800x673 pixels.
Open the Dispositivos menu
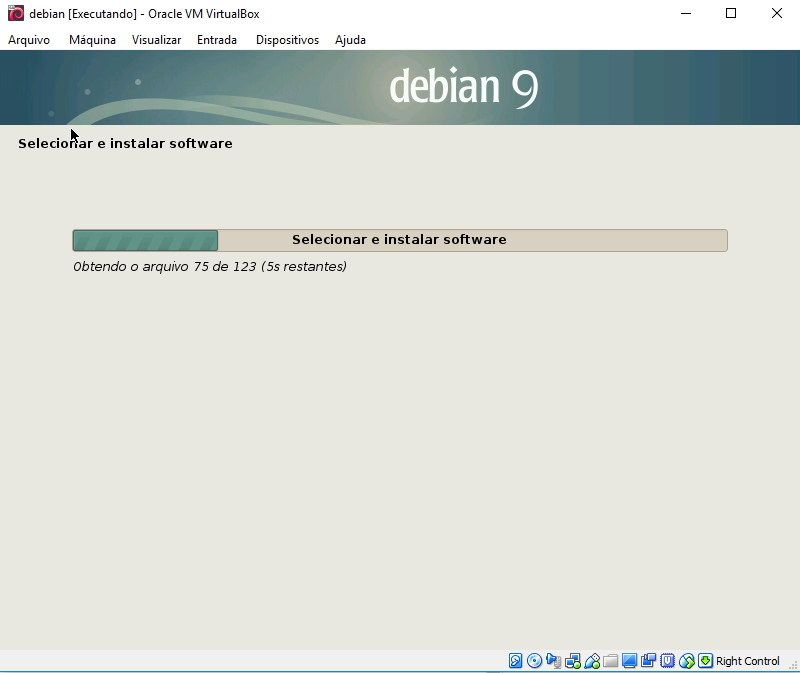point(287,40)
